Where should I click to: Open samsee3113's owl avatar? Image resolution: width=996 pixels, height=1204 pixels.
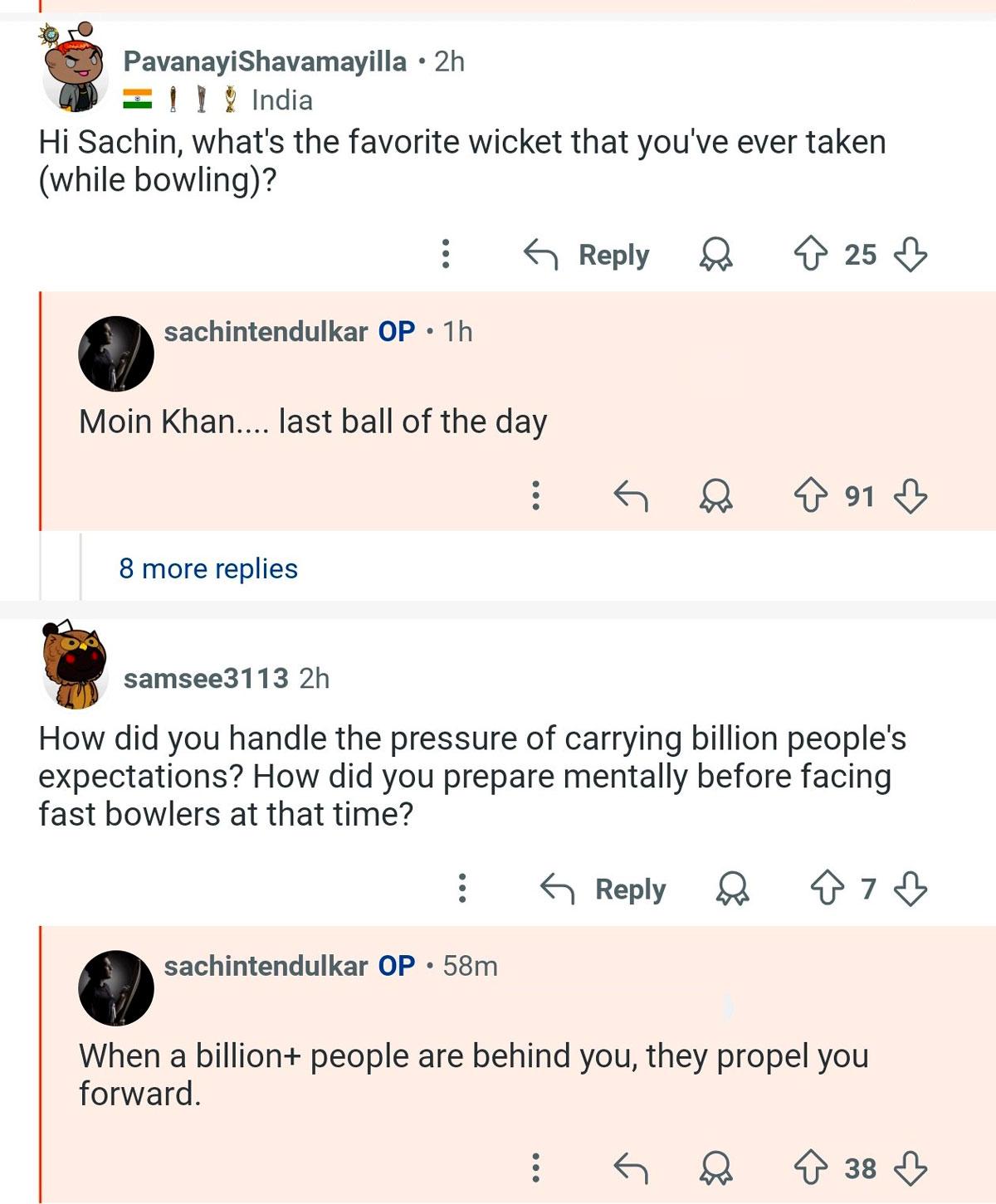[x=75, y=665]
